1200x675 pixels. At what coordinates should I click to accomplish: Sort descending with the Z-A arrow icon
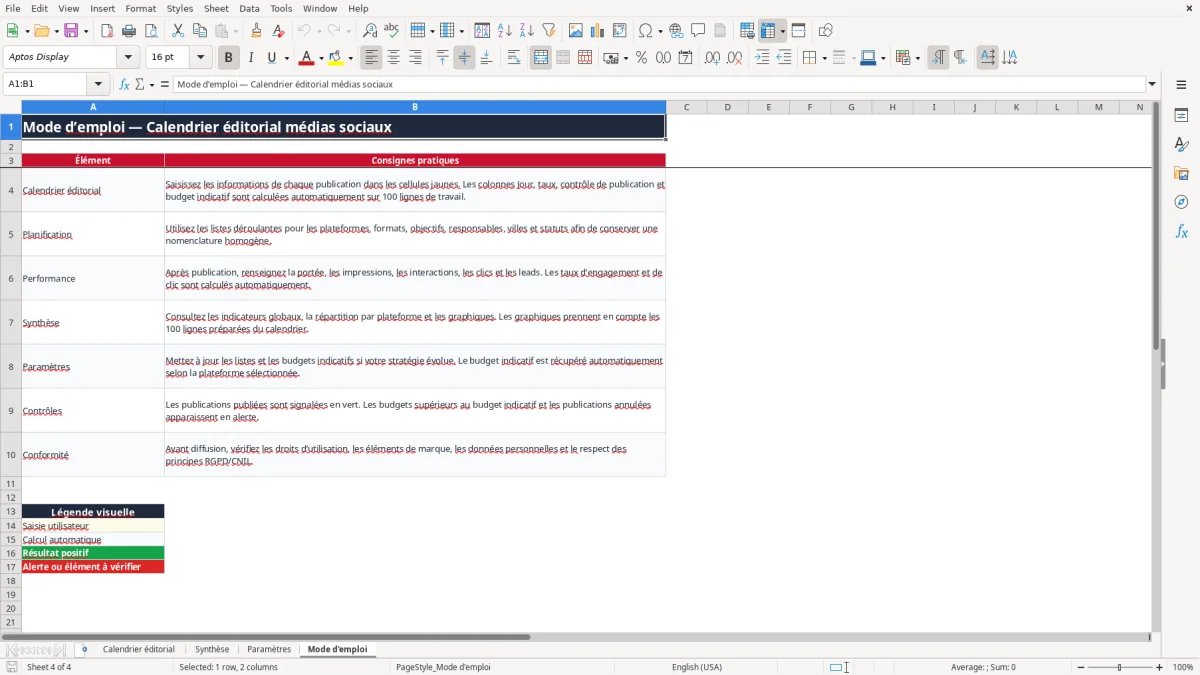[x=527, y=31]
